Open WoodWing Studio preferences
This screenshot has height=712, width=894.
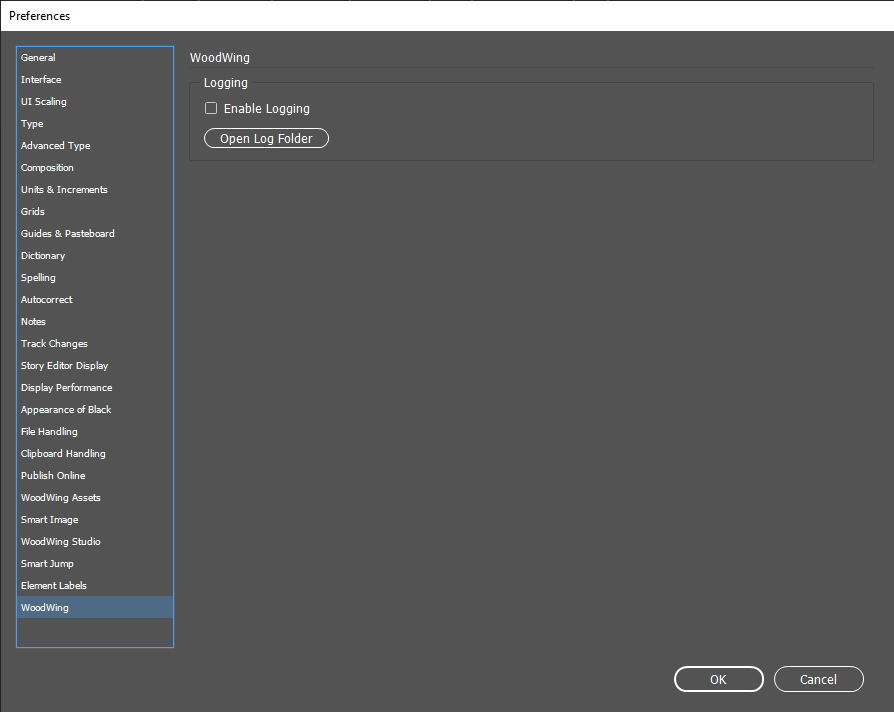[61, 542]
